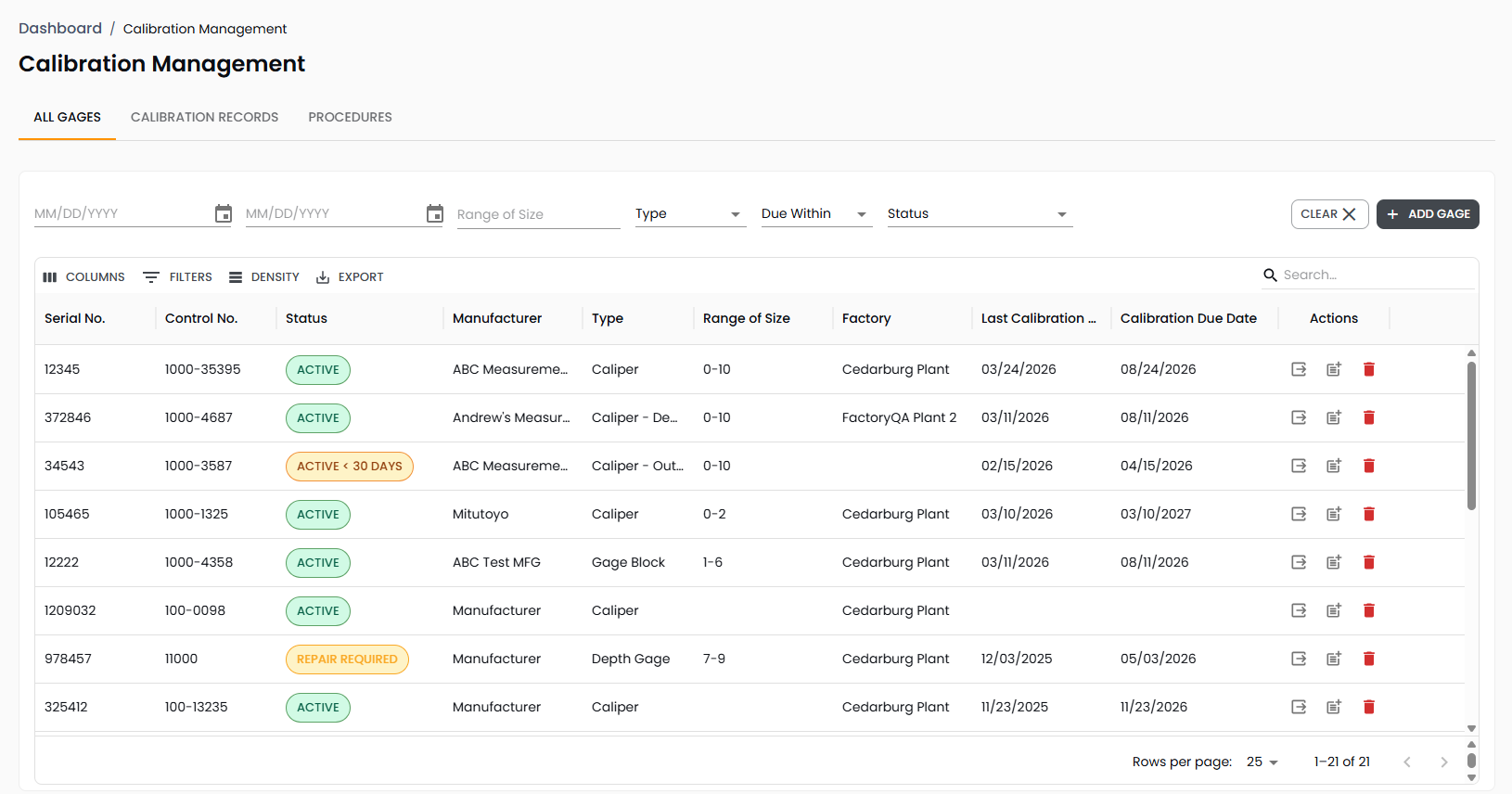Image resolution: width=1512 pixels, height=794 pixels.
Task: Delete the Repair Required gage 978457
Action: (1368, 659)
